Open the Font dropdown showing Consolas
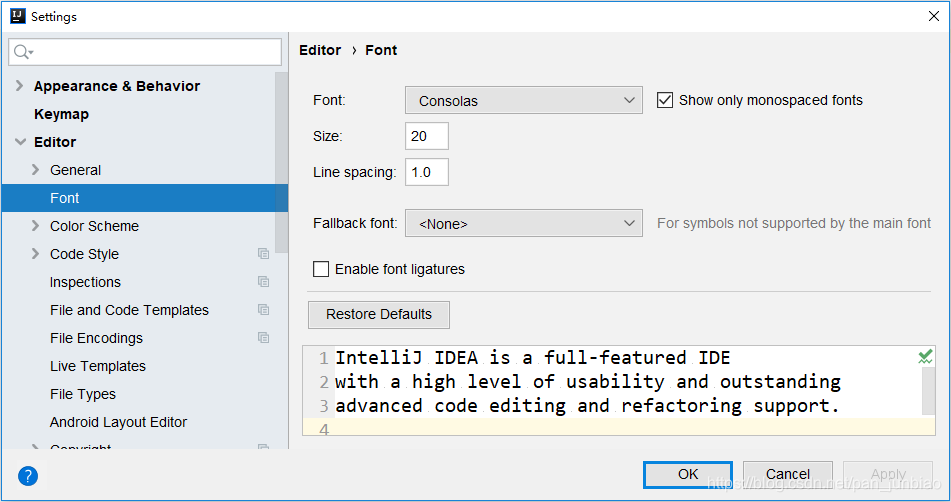 coord(523,100)
